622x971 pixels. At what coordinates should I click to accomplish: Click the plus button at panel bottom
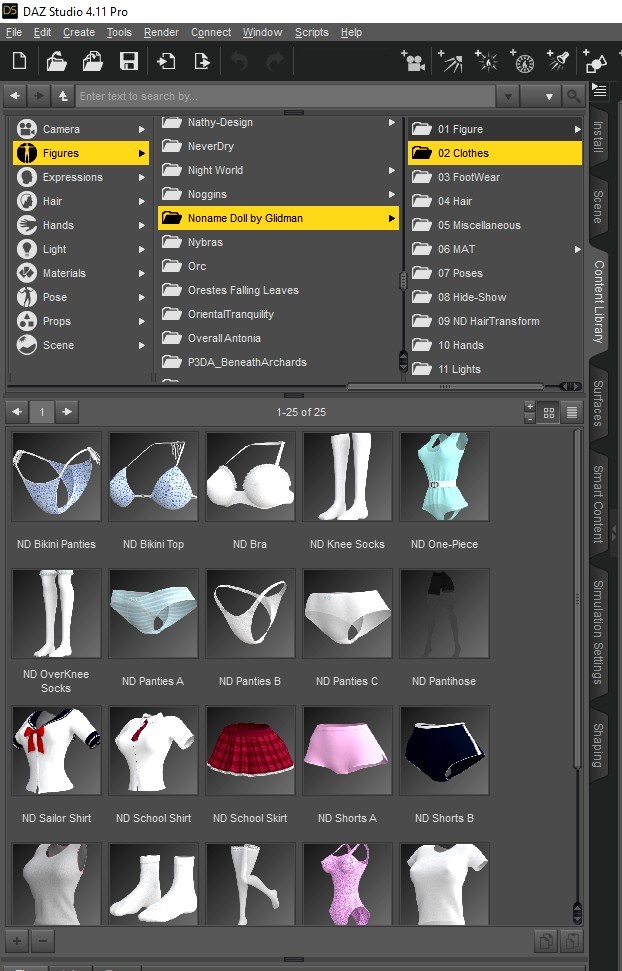17,942
